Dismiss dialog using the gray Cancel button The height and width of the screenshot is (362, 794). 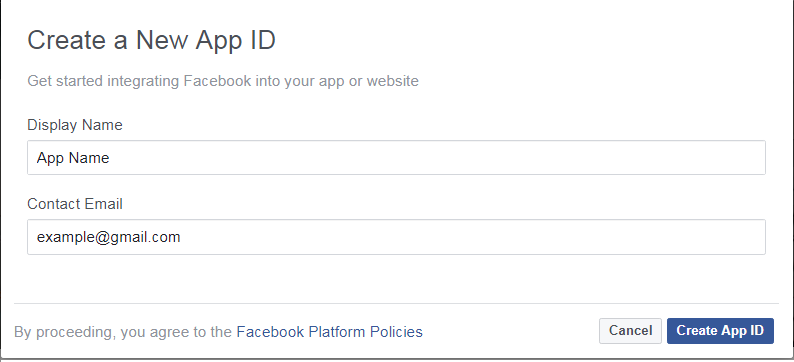coord(630,331)
